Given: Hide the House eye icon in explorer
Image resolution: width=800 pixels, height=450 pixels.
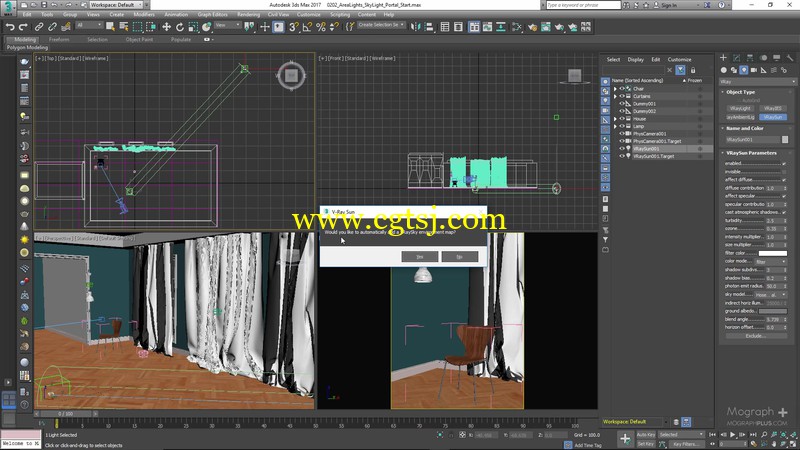Looking at the screenshot, I should pyautogui.click(x=622, y=119).
